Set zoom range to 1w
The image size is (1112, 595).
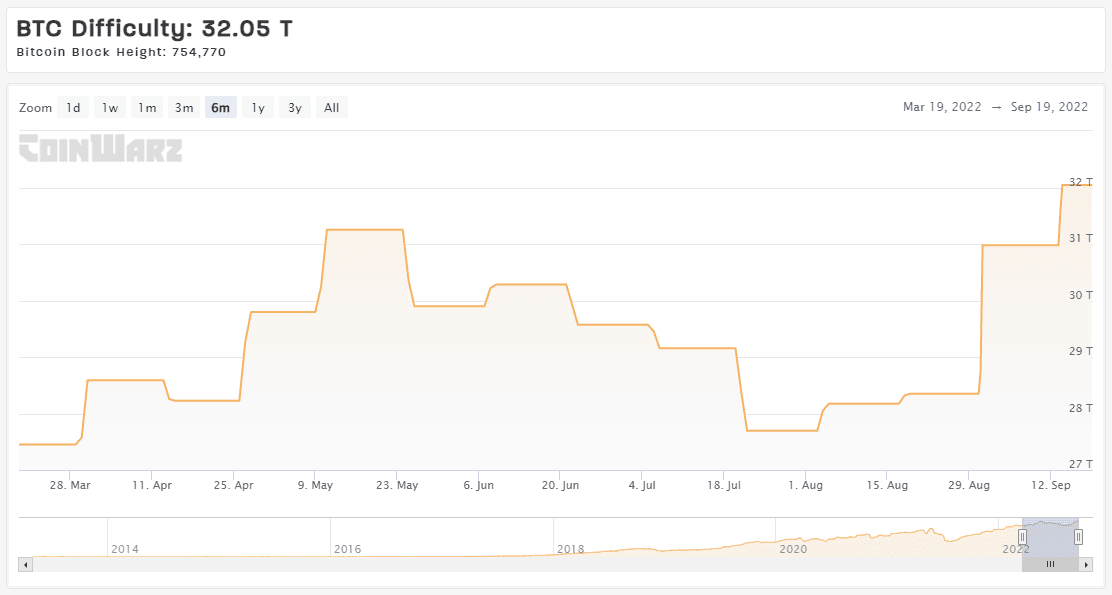point(110,108)
